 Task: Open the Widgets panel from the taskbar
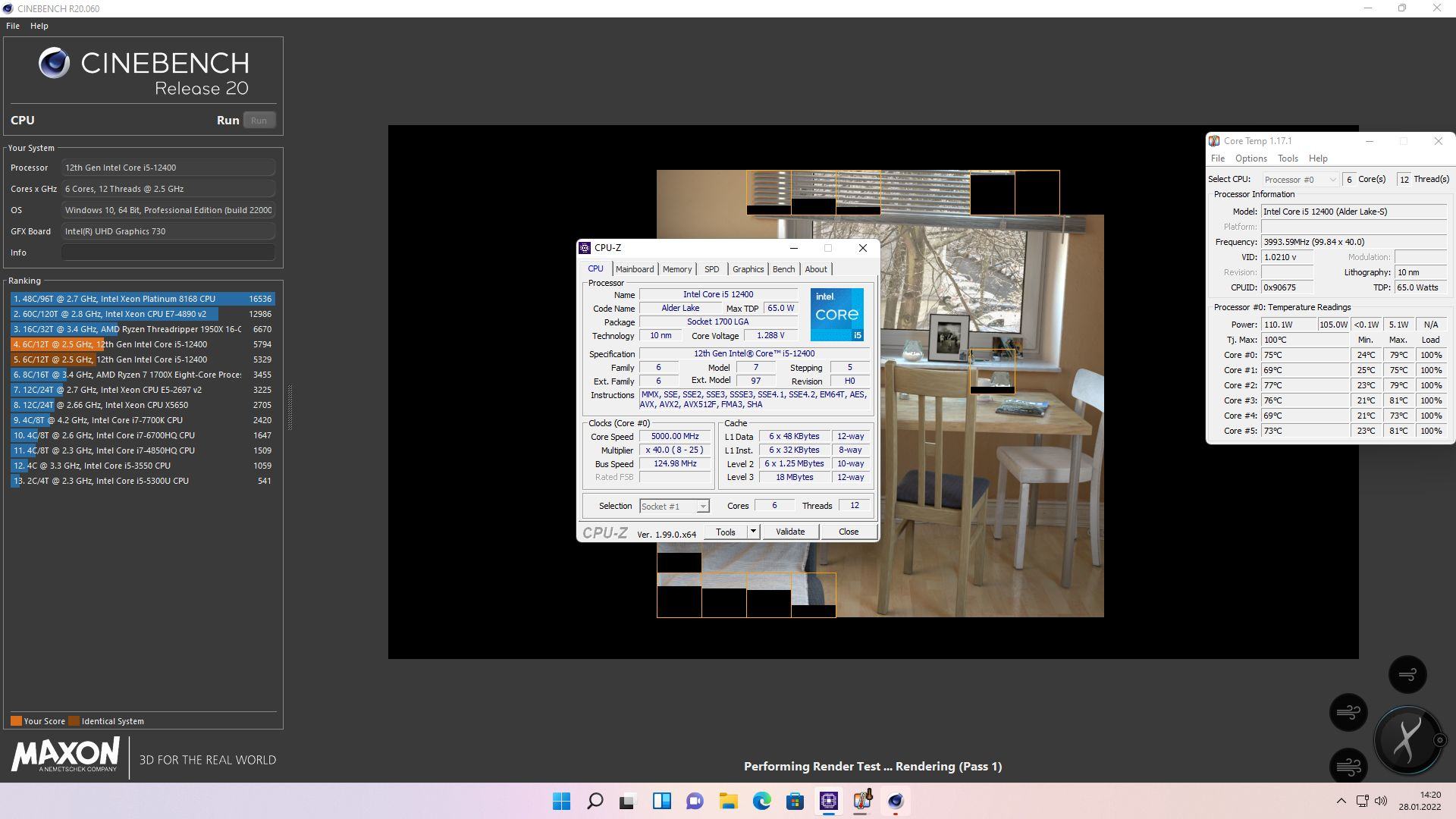point(661,801)
